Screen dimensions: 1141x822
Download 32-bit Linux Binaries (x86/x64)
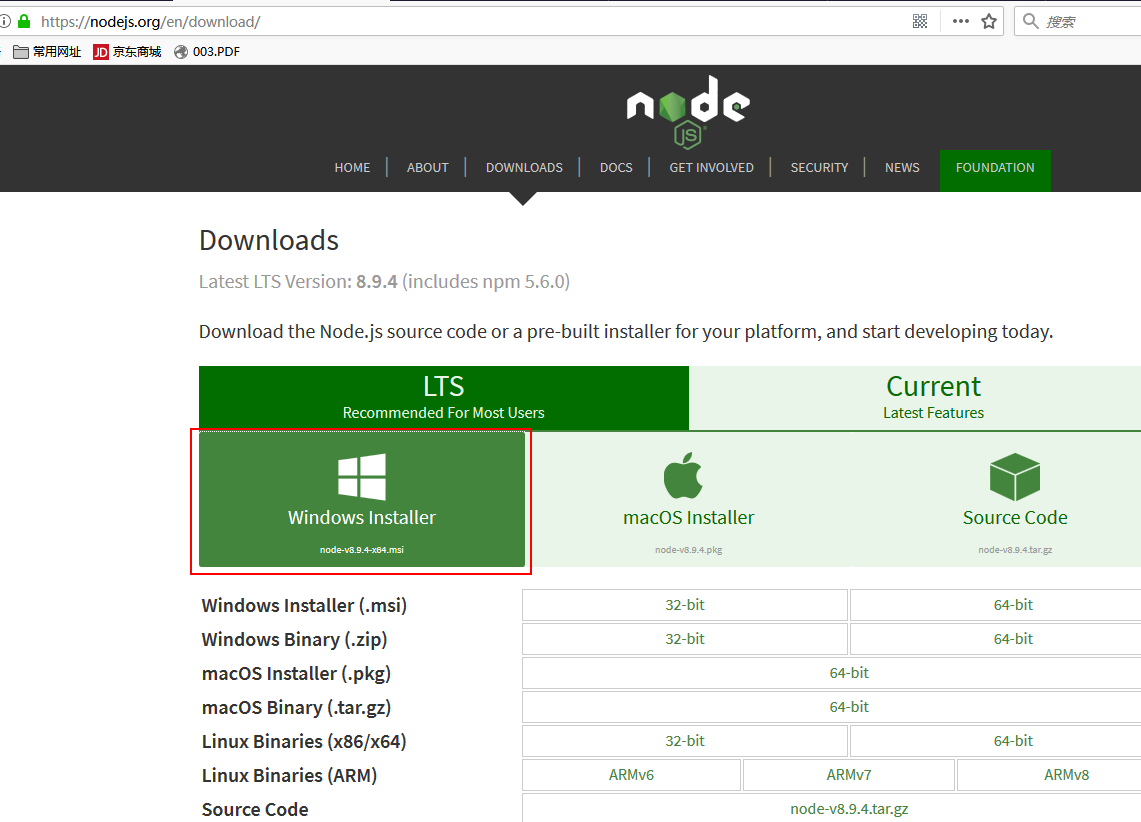[x=685, y=741]
